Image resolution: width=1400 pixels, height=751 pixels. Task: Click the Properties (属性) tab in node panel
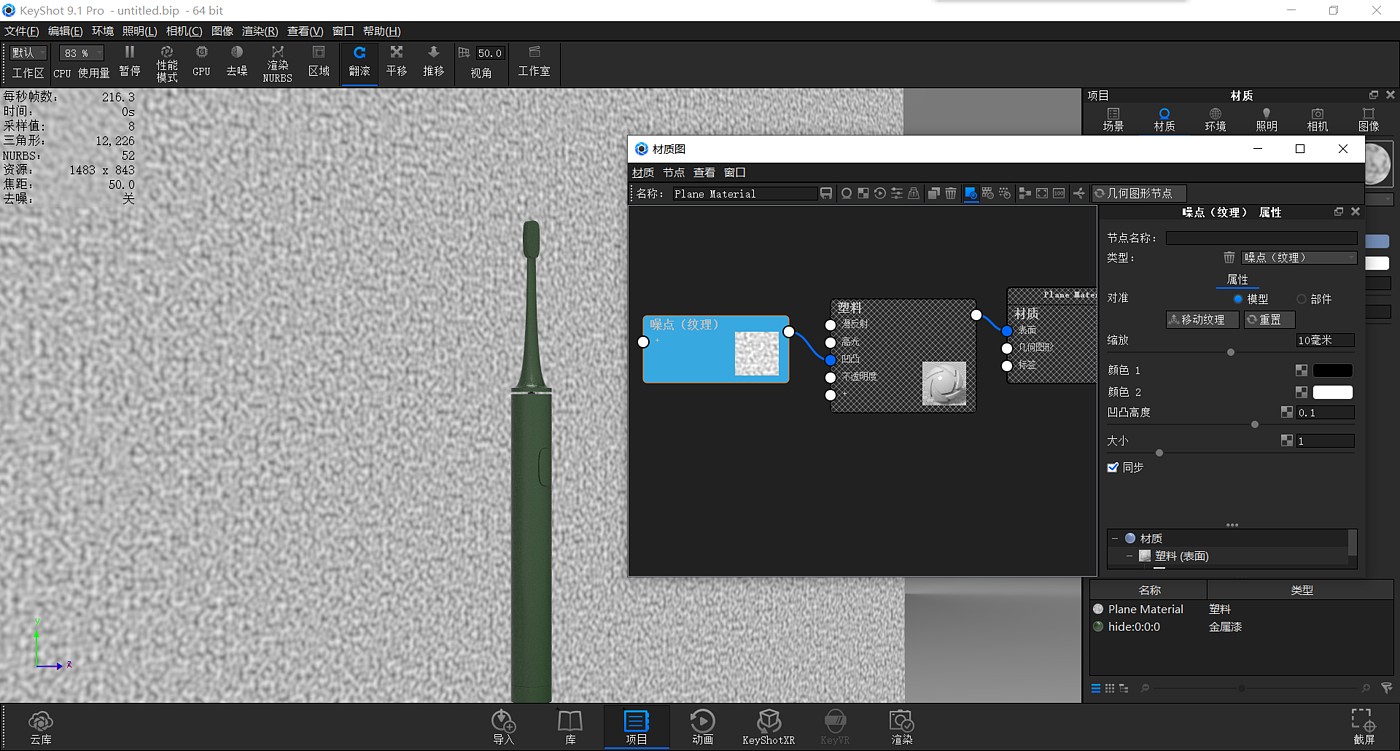tap(1237, 280)
